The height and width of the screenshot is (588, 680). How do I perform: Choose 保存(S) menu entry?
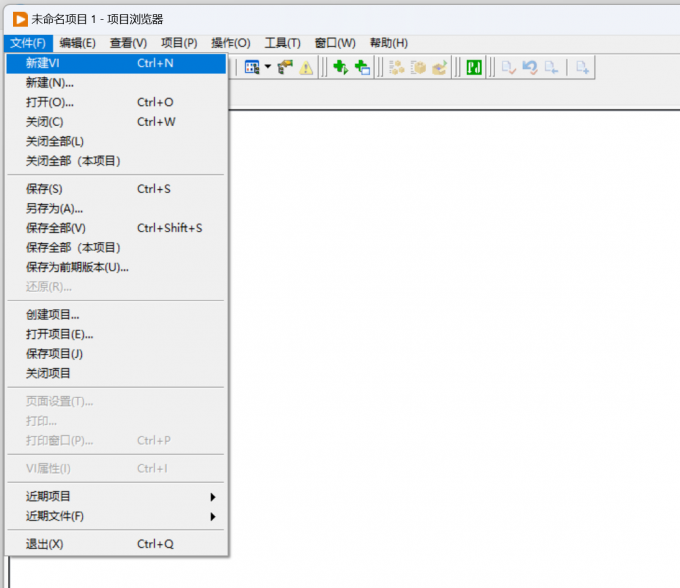click(x=116, y=189)
